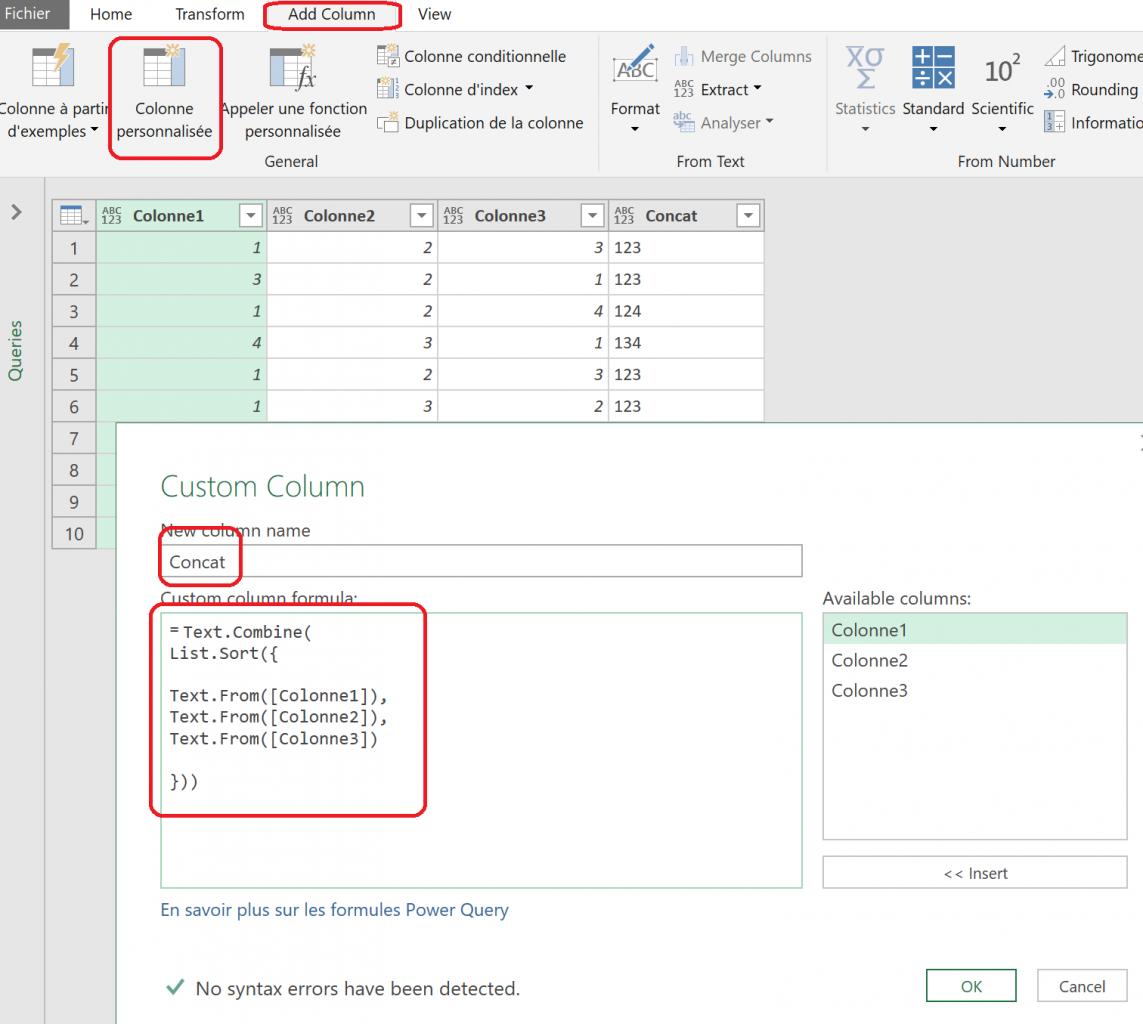Open the Colonne2 filter dropdown
Viewport: 1143px width, 1024px height.
coord(421,216)
